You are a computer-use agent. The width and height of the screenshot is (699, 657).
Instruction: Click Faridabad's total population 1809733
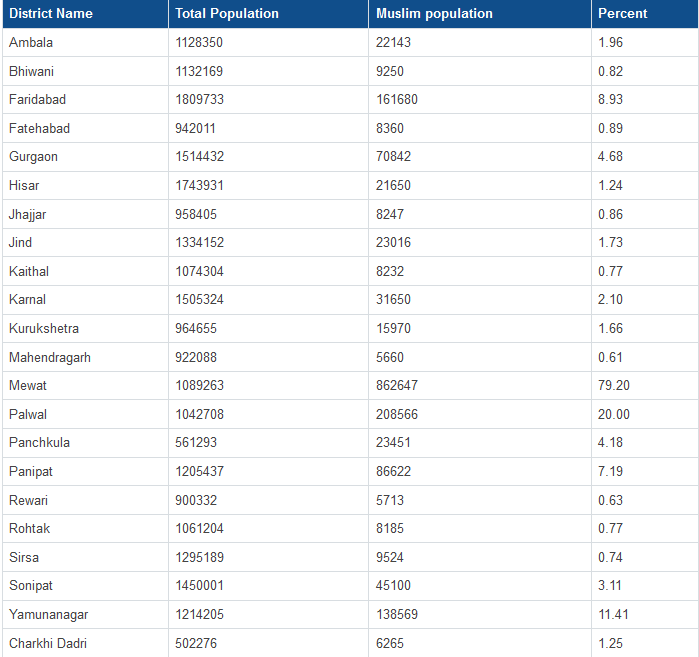[200, 99]
